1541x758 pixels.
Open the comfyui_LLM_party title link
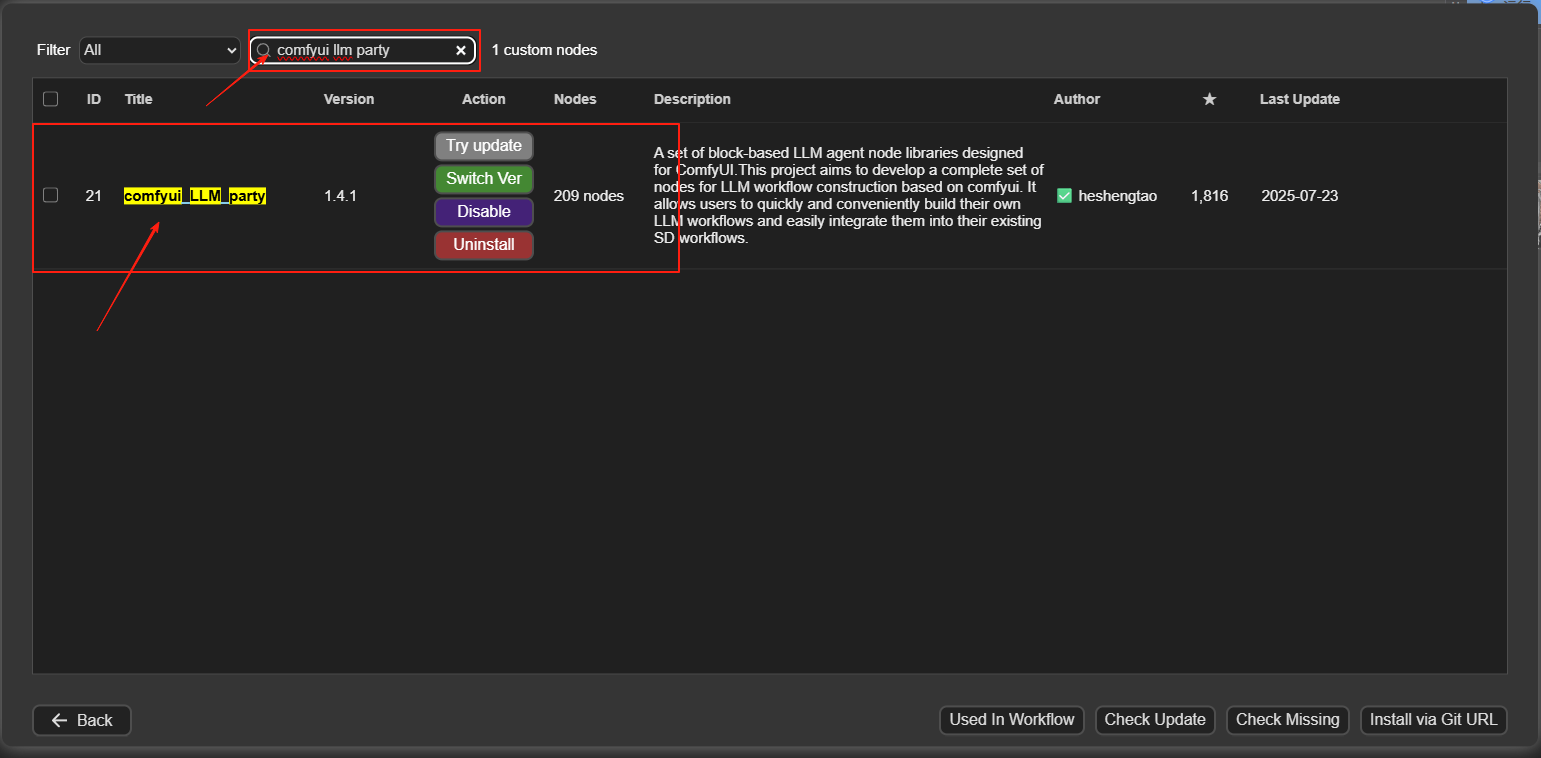[195, 196]
